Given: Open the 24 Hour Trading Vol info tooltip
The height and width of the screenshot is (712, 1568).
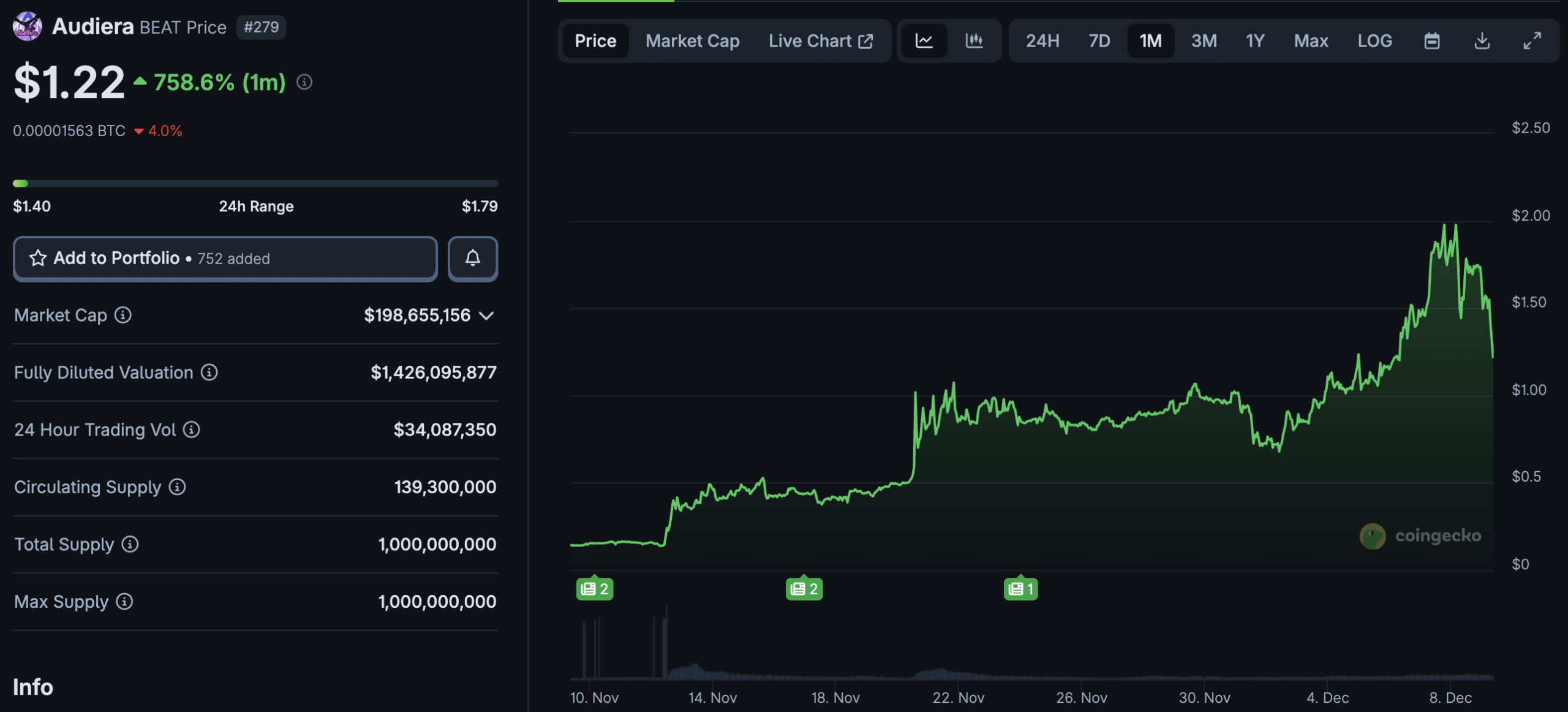Looking at the screenshot, I should (x=190, y=430).
